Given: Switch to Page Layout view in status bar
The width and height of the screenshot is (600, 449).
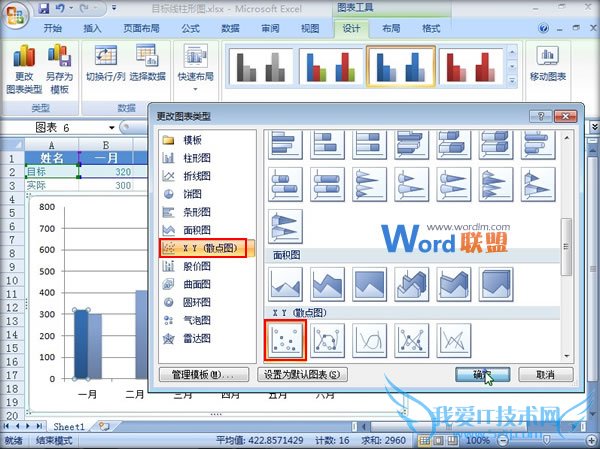Looking at the screenshot, I should pyautogui.click(x=438, y=440).
